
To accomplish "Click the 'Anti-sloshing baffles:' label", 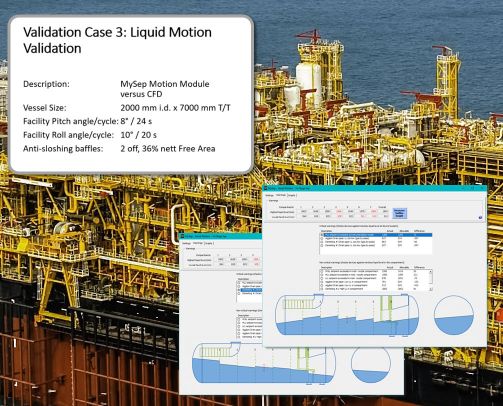I will point(63,149).
